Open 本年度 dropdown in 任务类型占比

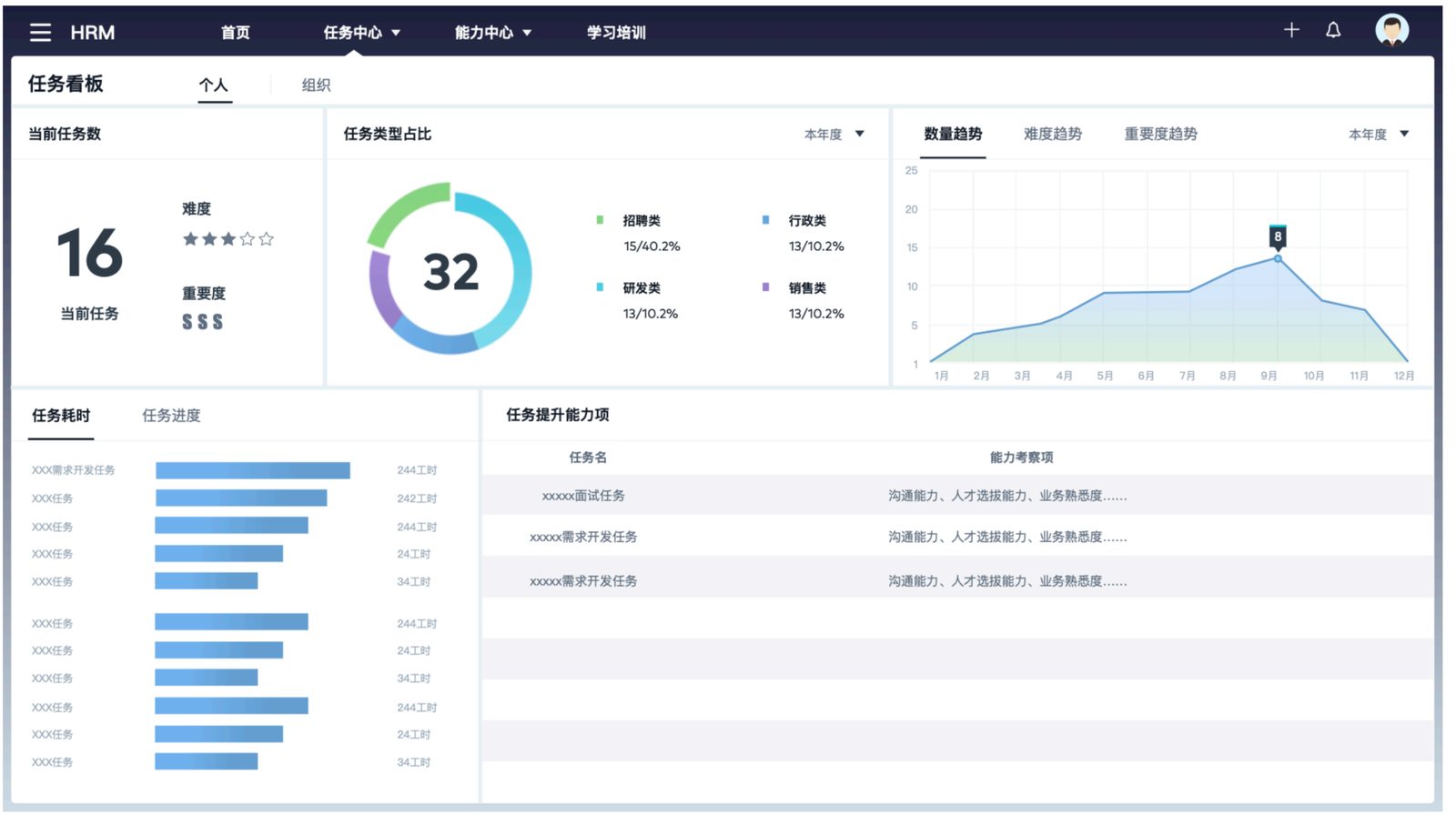(834, 134)
